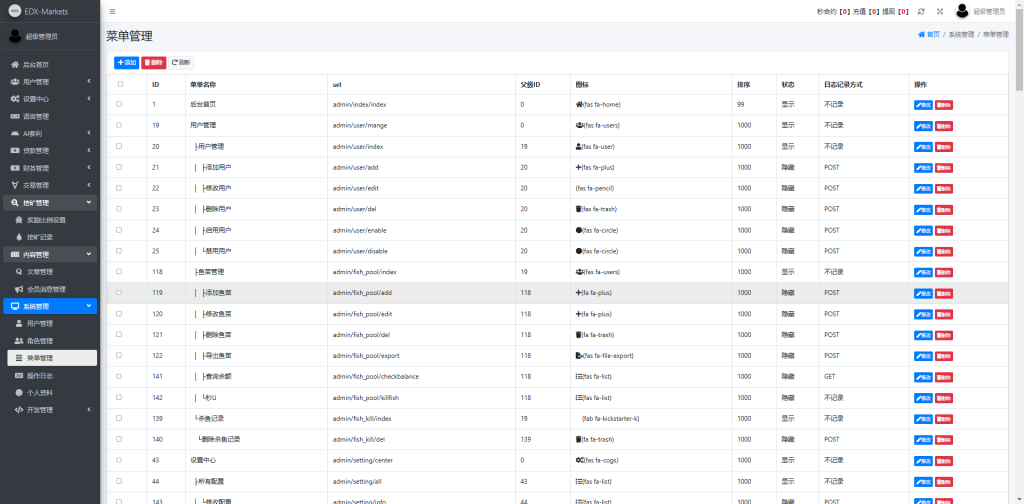Click the fullscreen expand icon in header

(x=940, y=11)
